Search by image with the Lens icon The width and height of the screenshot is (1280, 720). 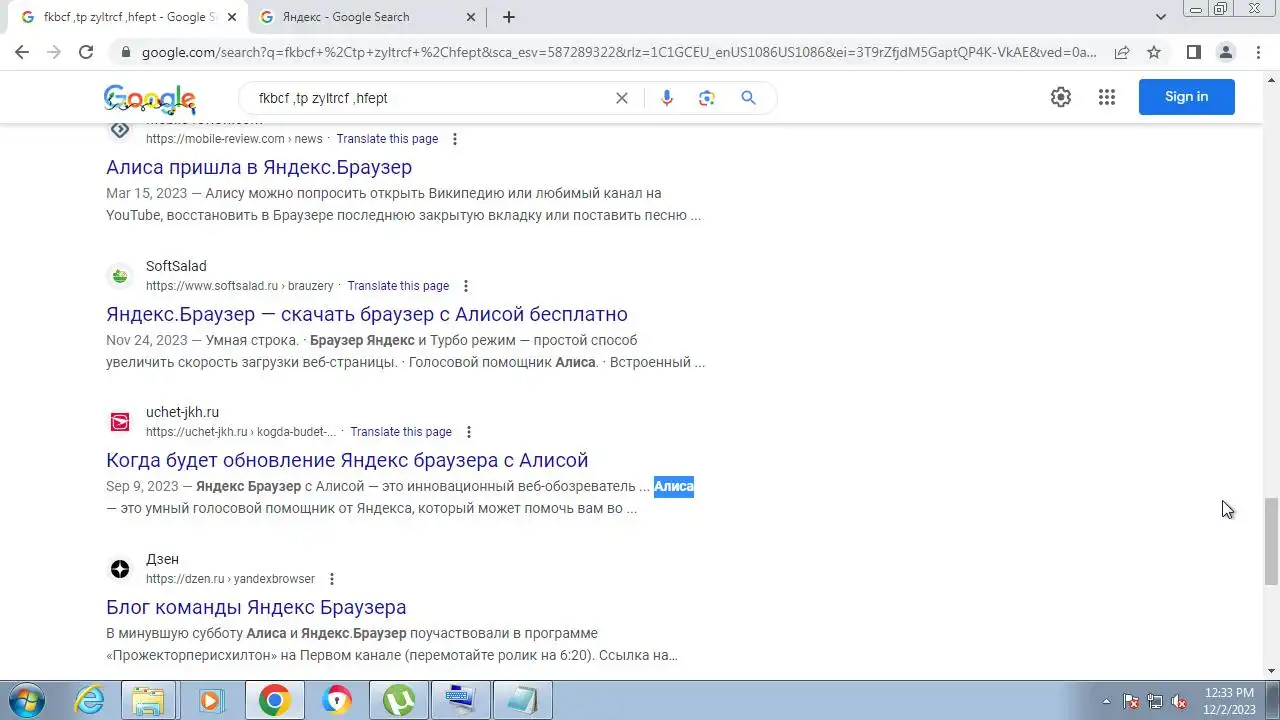coord(707,98)
